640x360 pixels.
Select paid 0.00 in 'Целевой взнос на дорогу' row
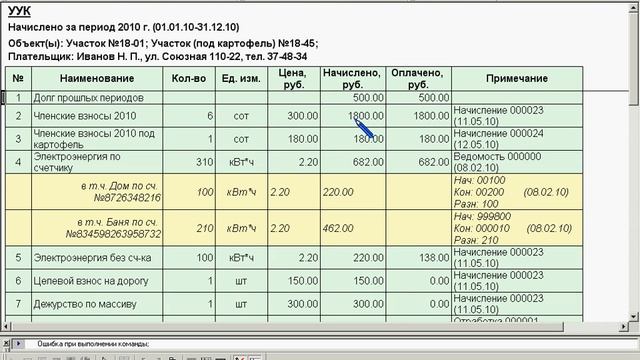[x=418, y=281]
